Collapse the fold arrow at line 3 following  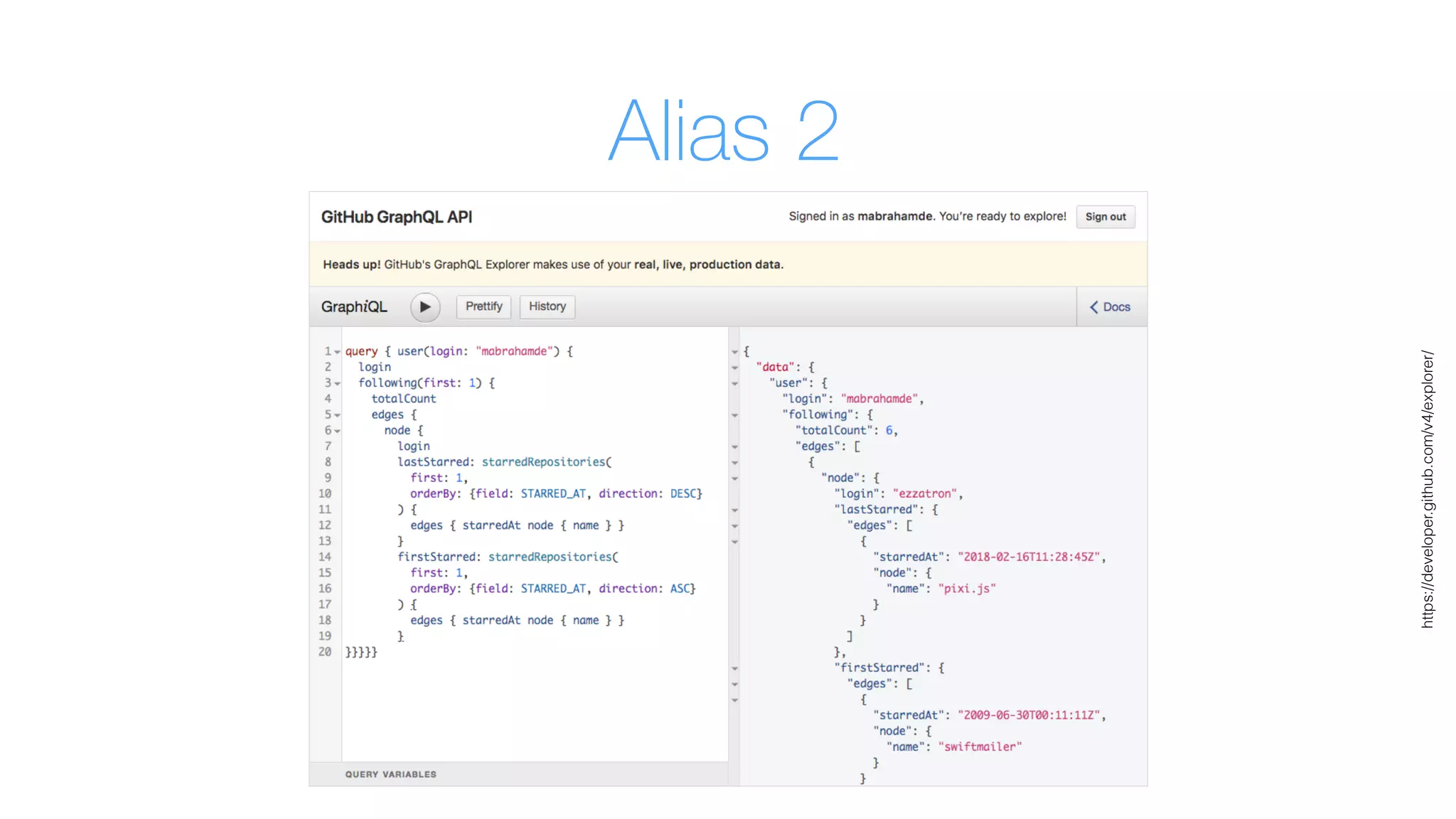tap(338, 384)
